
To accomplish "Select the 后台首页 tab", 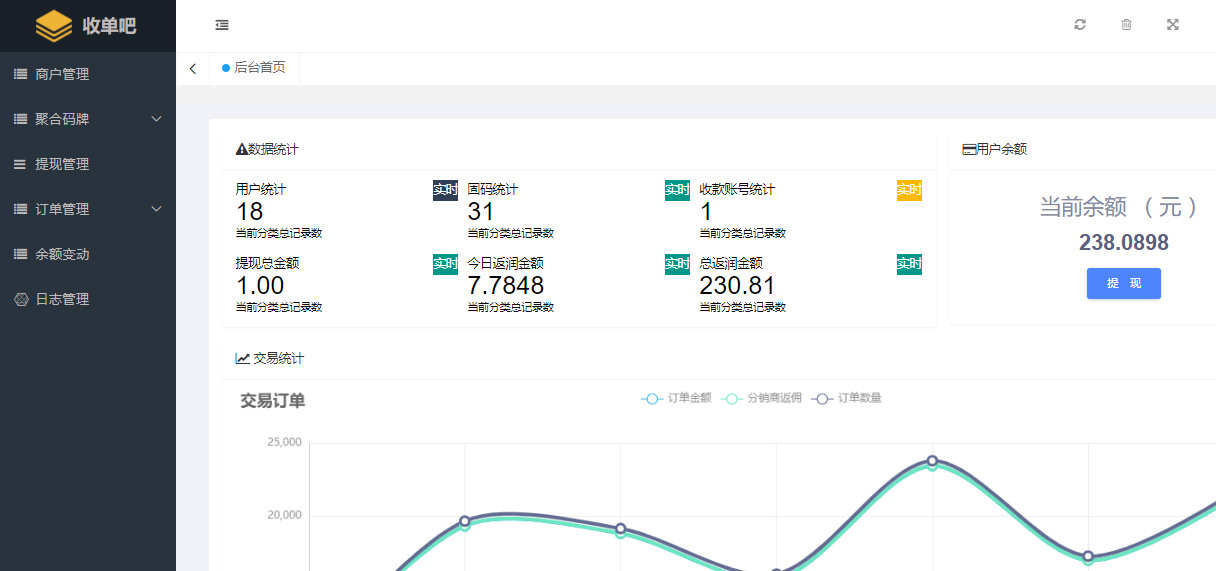I will 254,68.
